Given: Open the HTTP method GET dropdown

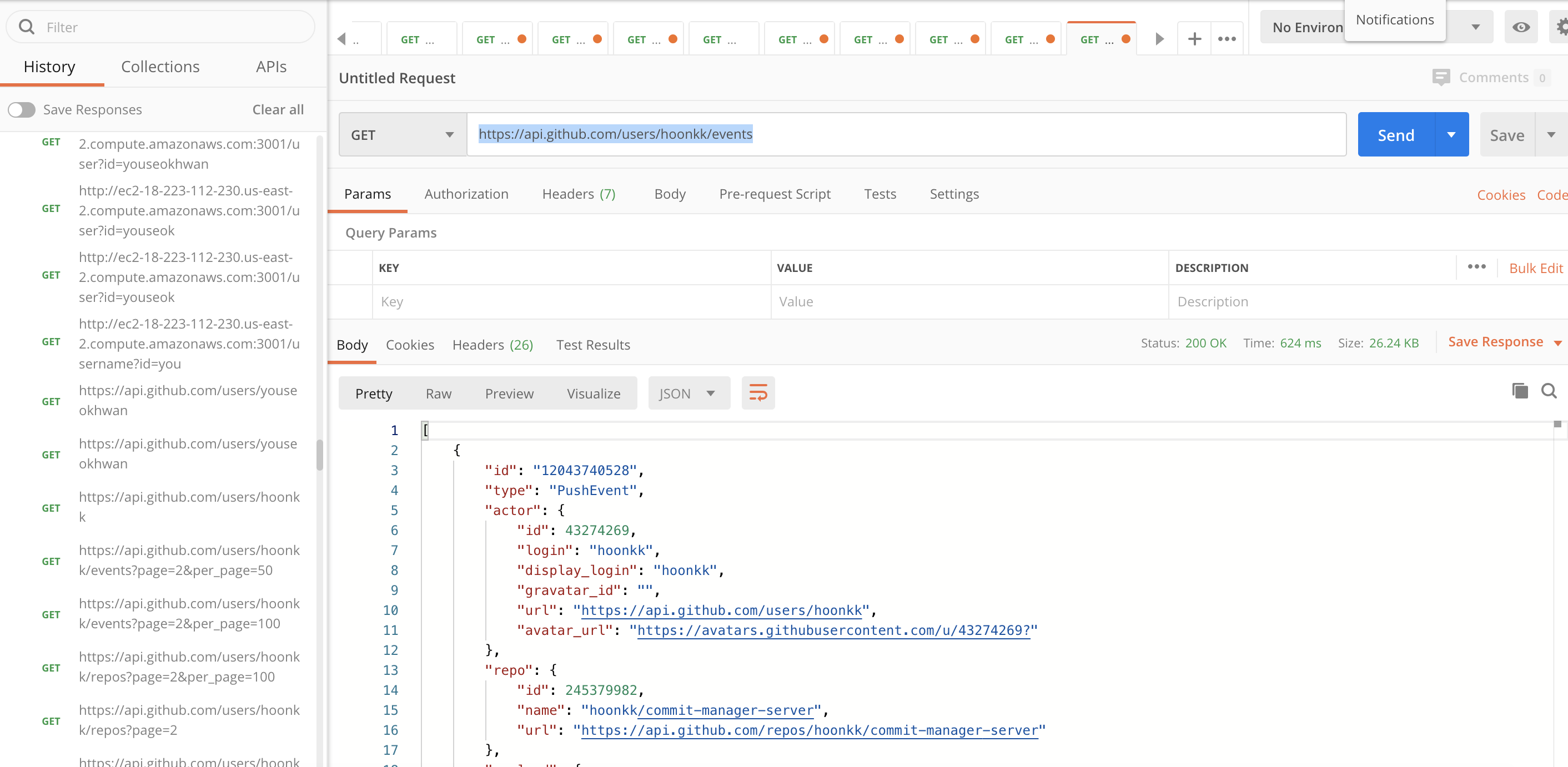Looking at the screenshot, I should click(x=403, y=134).
